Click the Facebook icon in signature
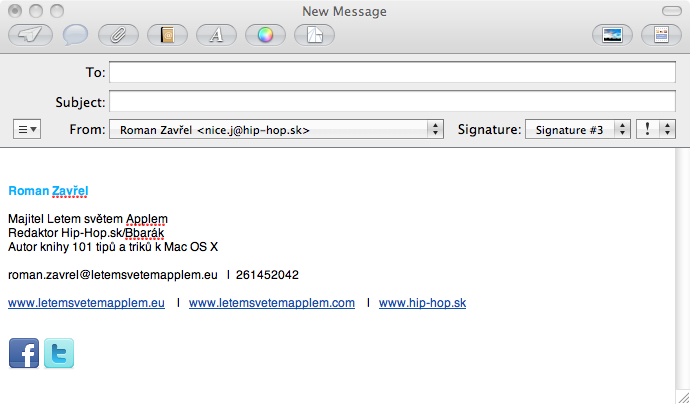 [x=24, y=353]
